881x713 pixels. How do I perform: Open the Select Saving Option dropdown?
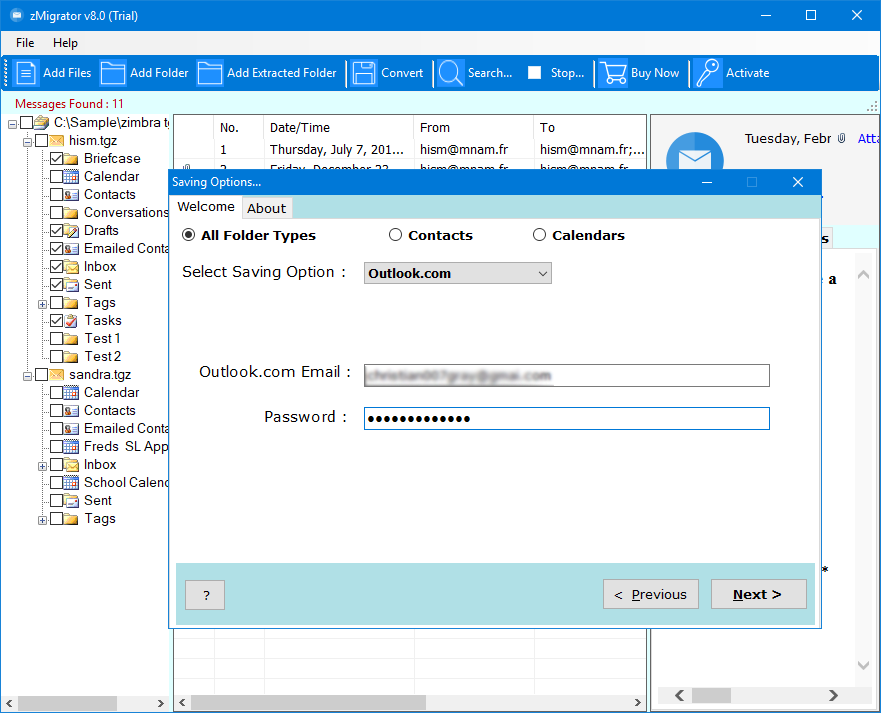[457, 273]
